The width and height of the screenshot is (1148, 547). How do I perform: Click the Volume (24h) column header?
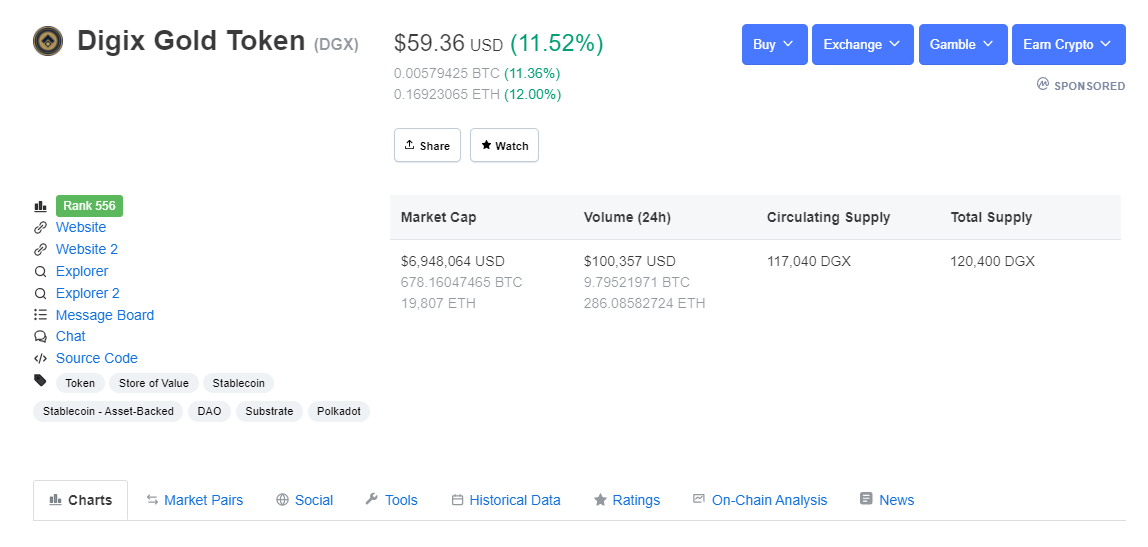pyautogui.click(x=627, y=217)
